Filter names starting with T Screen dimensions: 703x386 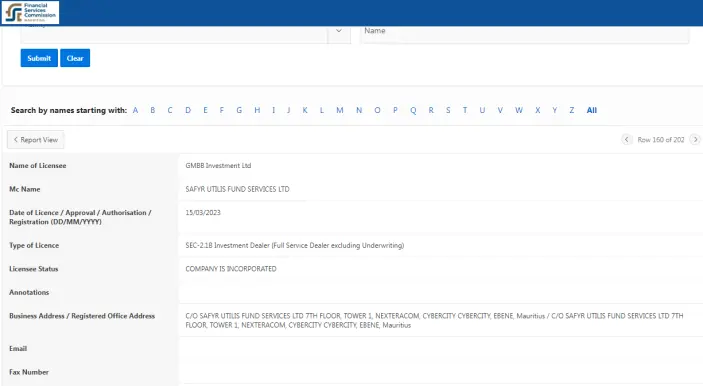pyautogui.click(x=465, y=110)
